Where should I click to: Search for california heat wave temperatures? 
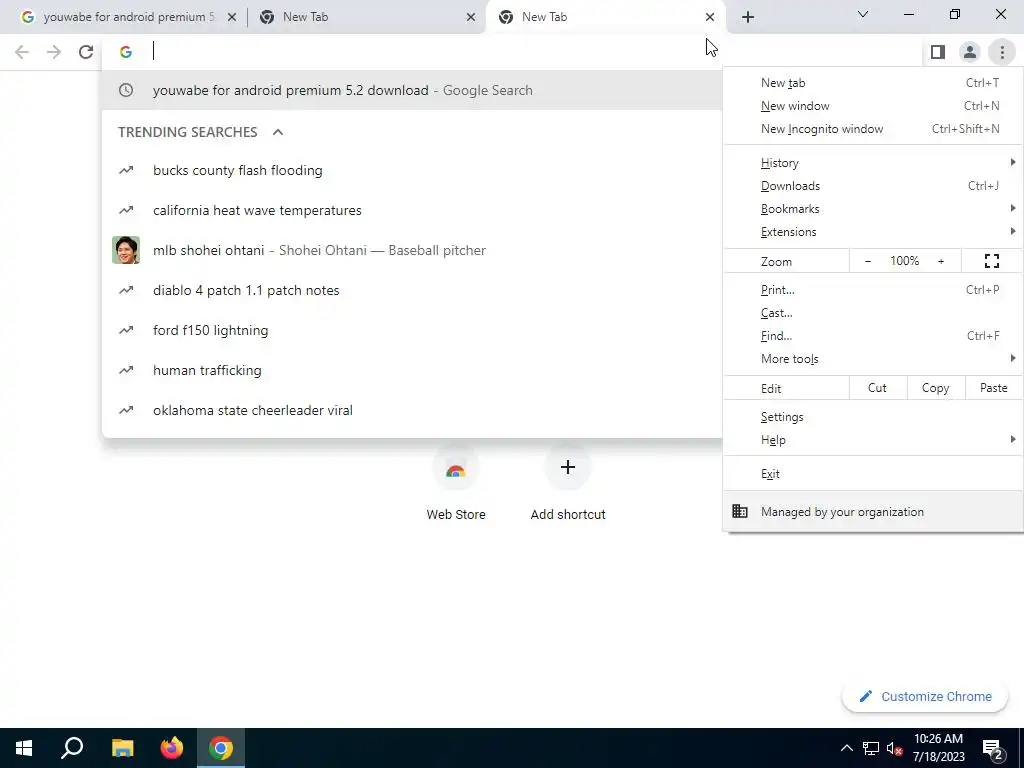[413, 210]
